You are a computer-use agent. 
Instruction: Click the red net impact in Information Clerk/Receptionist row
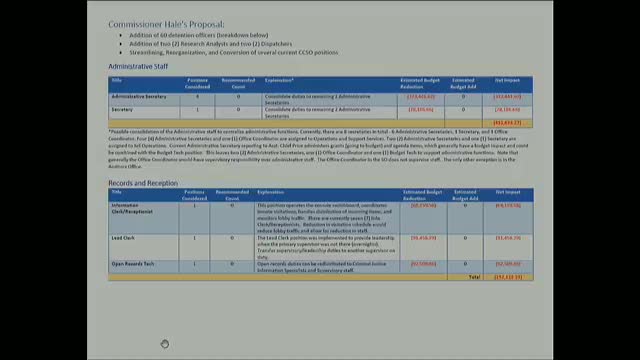(508, 206)
